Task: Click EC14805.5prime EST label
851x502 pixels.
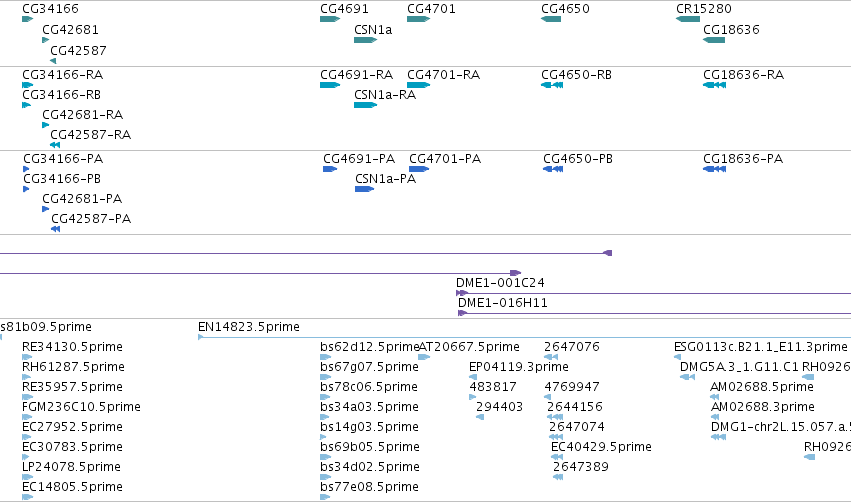Action: 72,487
